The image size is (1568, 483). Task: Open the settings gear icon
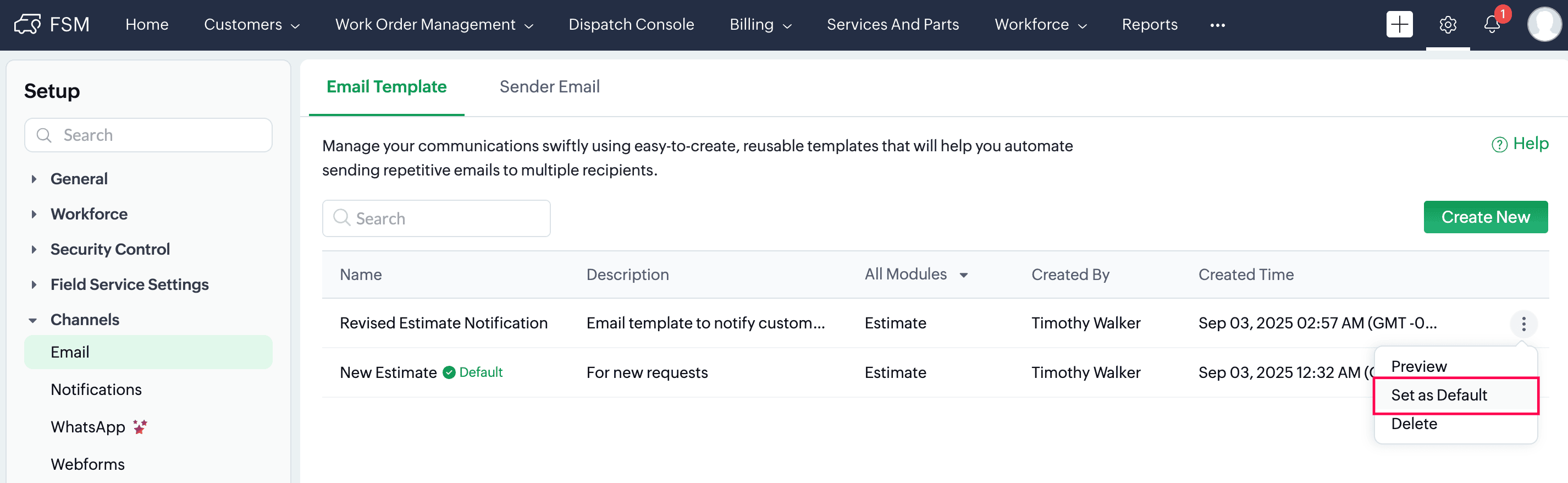(1448, 24)
